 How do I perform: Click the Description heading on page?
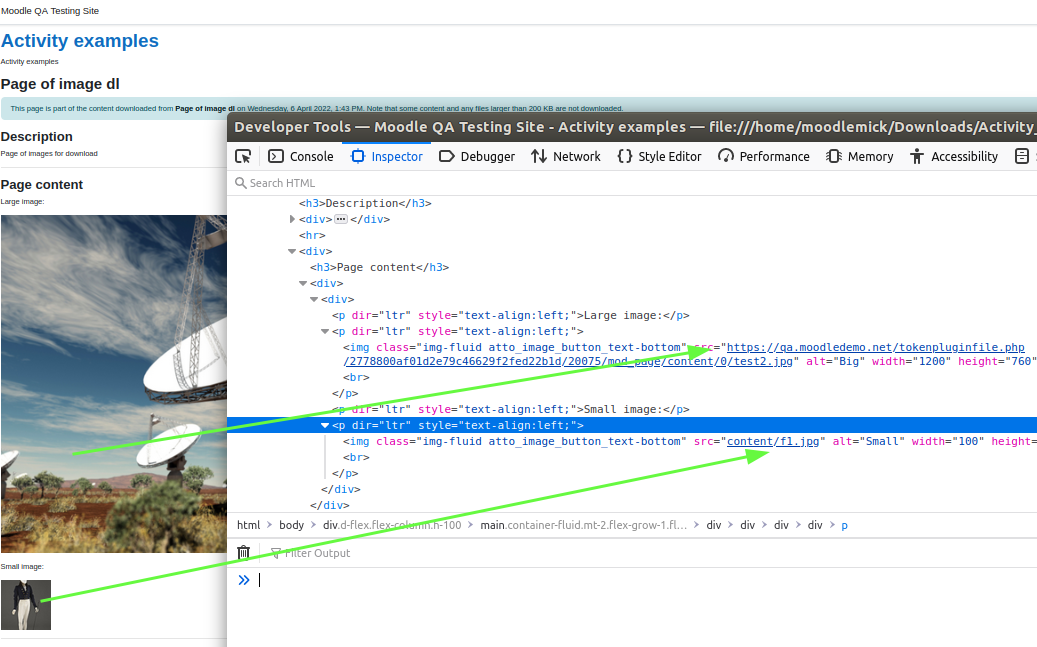tap(36, 136)
